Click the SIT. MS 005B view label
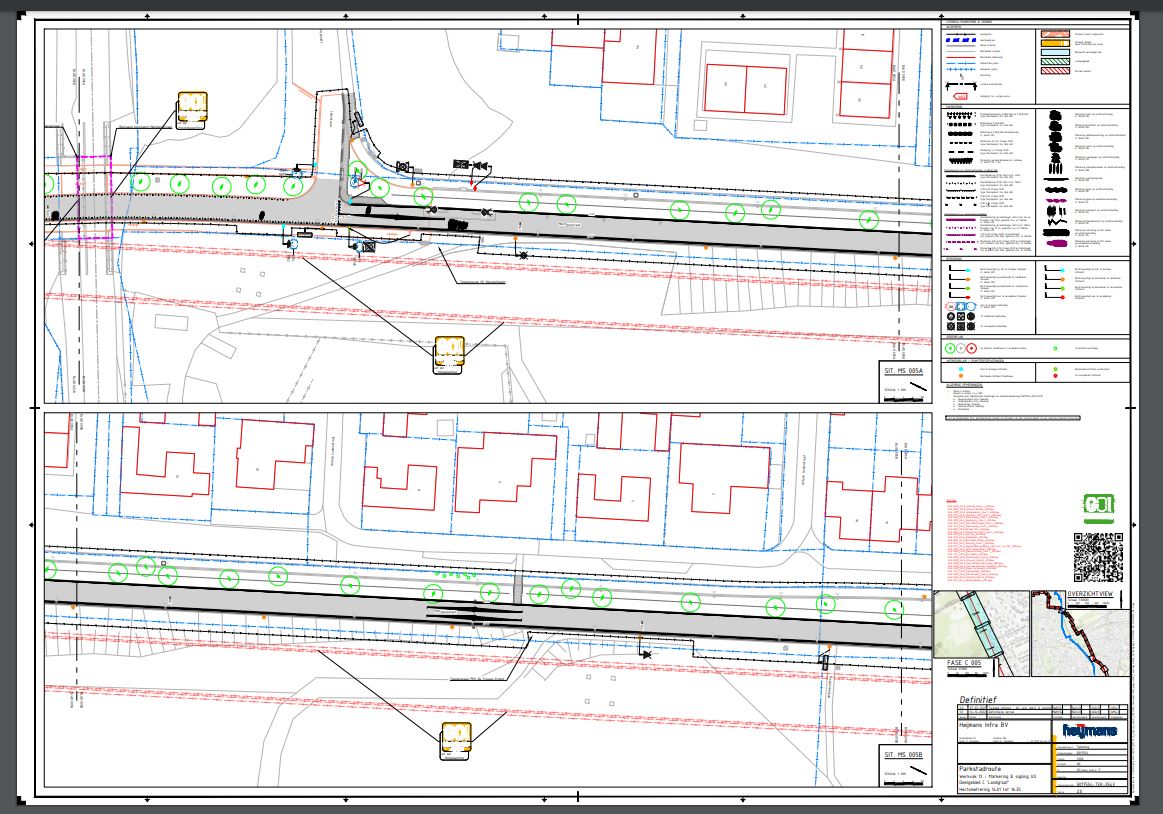Screen dimensions: 1163x814 point(903,754)
